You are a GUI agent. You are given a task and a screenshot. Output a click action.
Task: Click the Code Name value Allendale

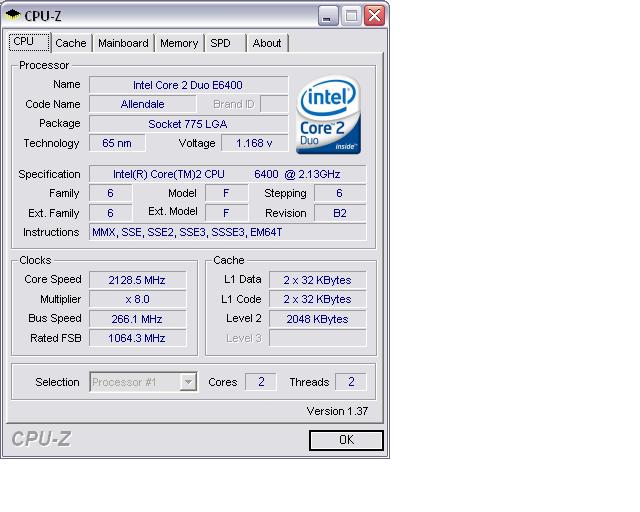click(142, 104)
